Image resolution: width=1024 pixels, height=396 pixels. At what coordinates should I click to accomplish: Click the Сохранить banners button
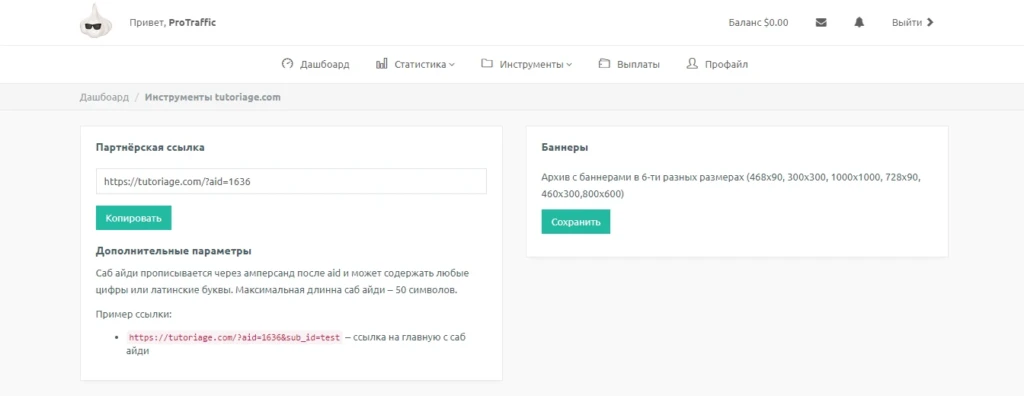(575, 222)
